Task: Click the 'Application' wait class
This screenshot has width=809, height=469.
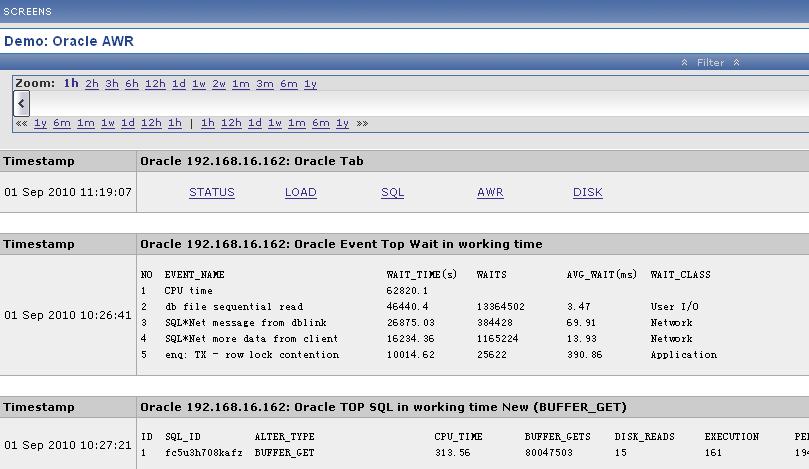Action: point(684,354)
